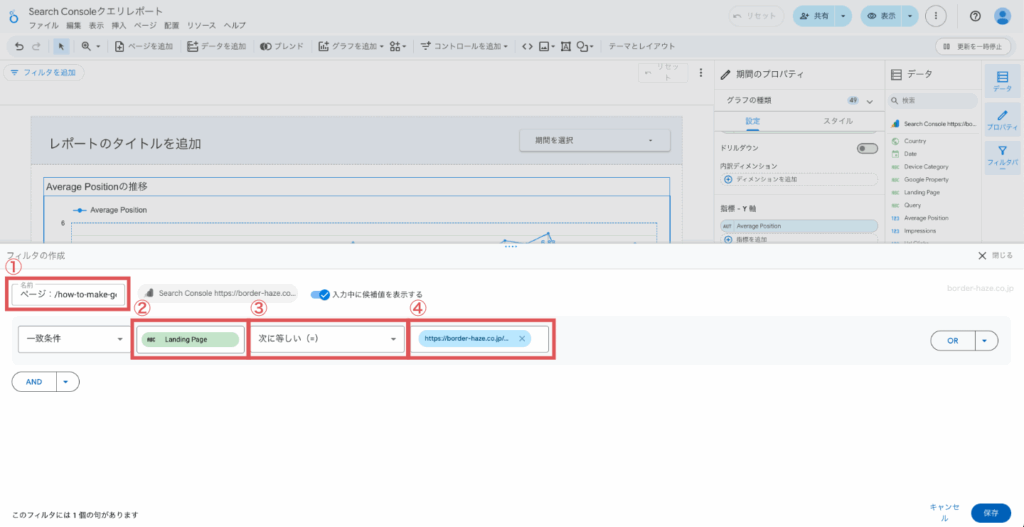Image resolution: width=1024 pixels, height=527 pixels.
Task: Click the Add filter (フィルタを追加) button
Action: (x=44, y=72)
